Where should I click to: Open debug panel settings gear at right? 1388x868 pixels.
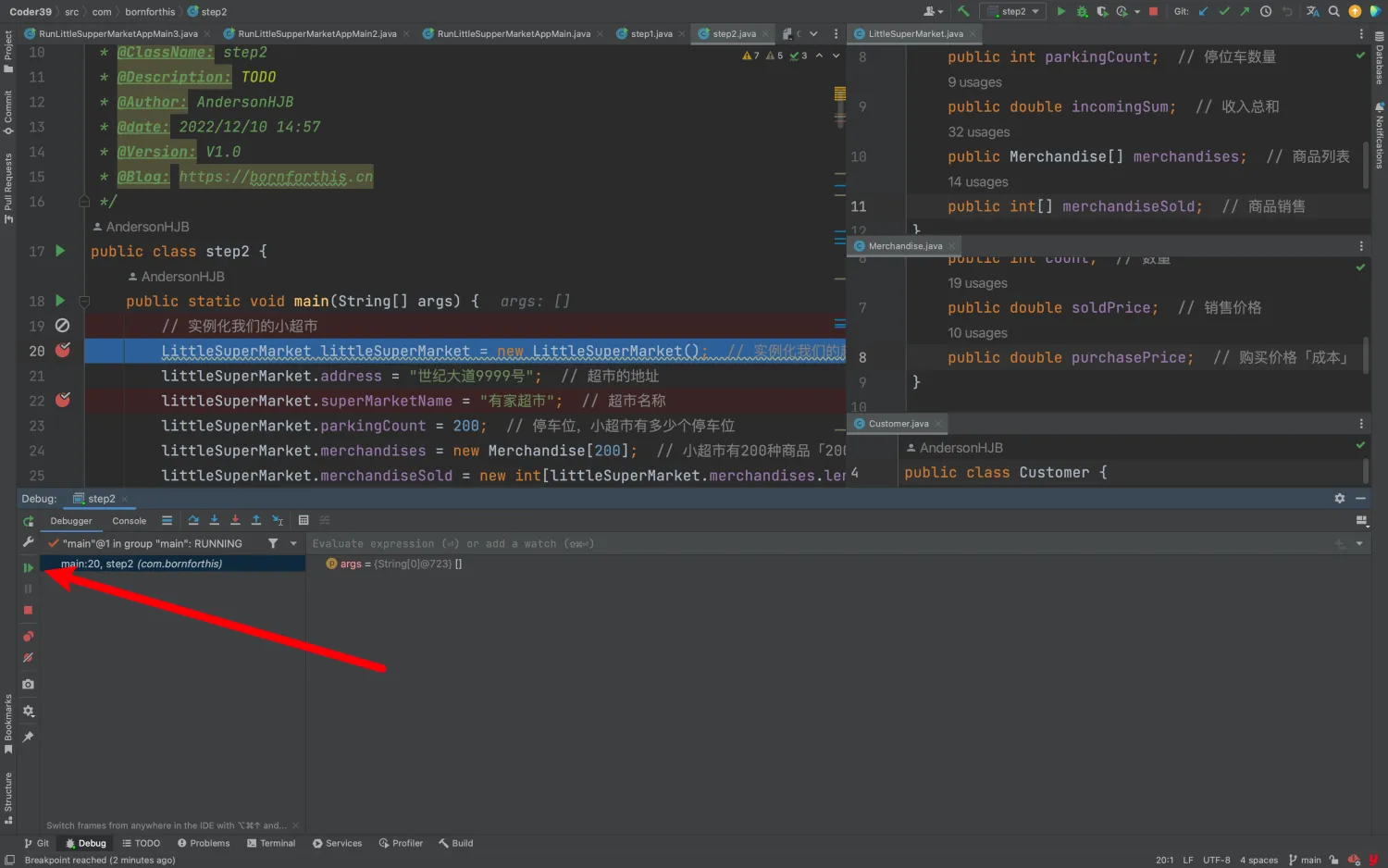1339,499
